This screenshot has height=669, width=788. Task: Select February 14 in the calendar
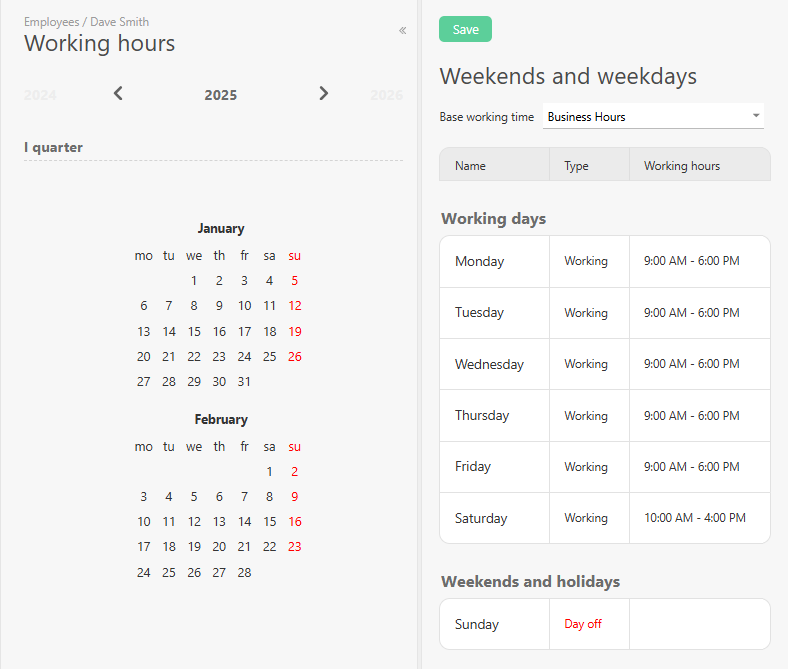[244, 522]
